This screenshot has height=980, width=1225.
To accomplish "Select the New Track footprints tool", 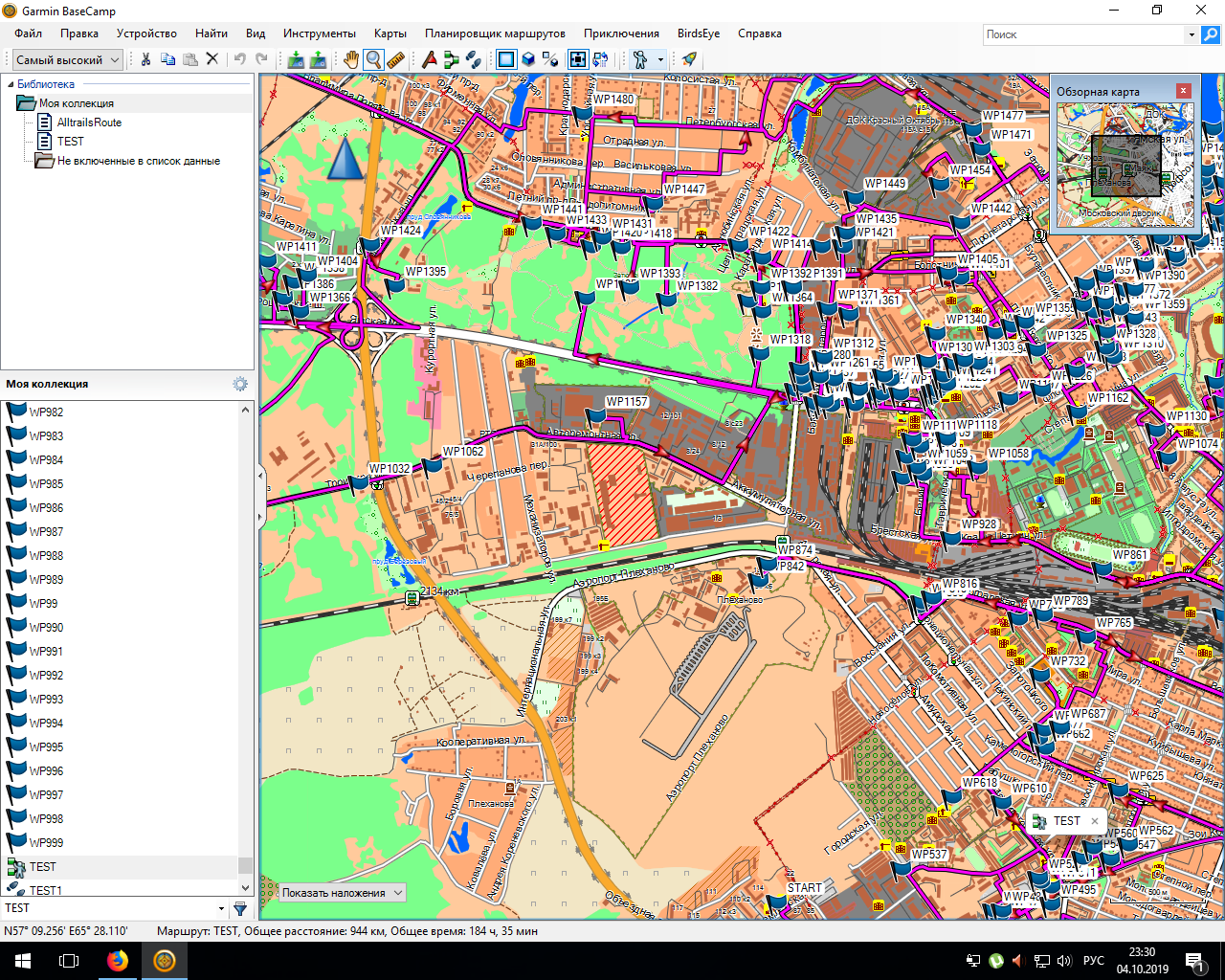I will click(474, 59).
